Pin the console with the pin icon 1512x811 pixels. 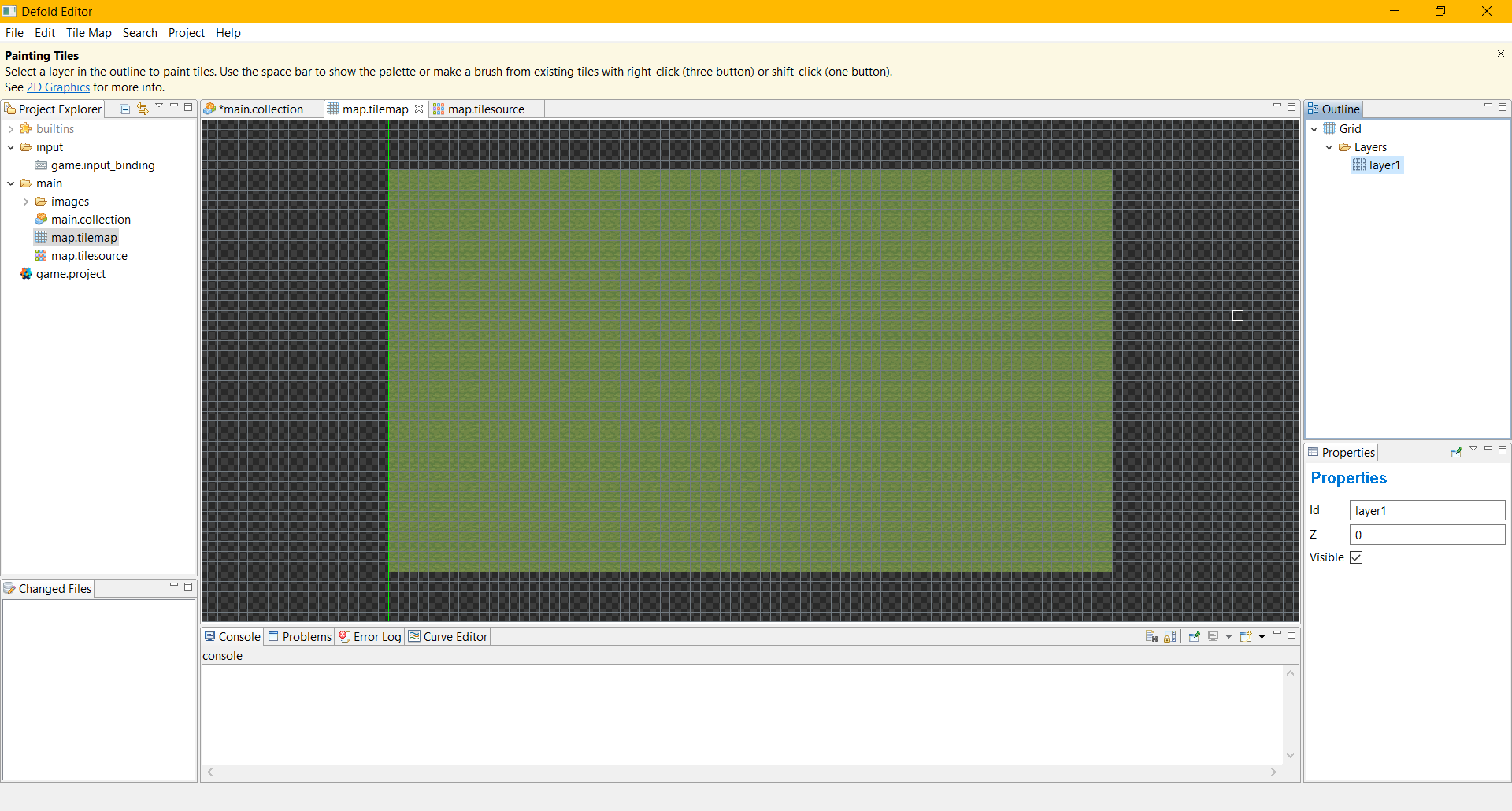(1195, 636)
